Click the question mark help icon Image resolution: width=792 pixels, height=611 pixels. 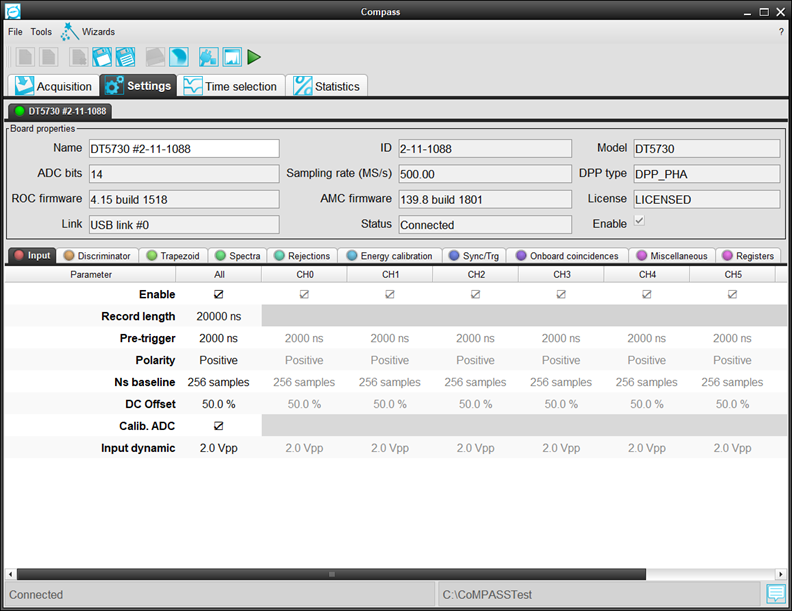tap(781, 32)
